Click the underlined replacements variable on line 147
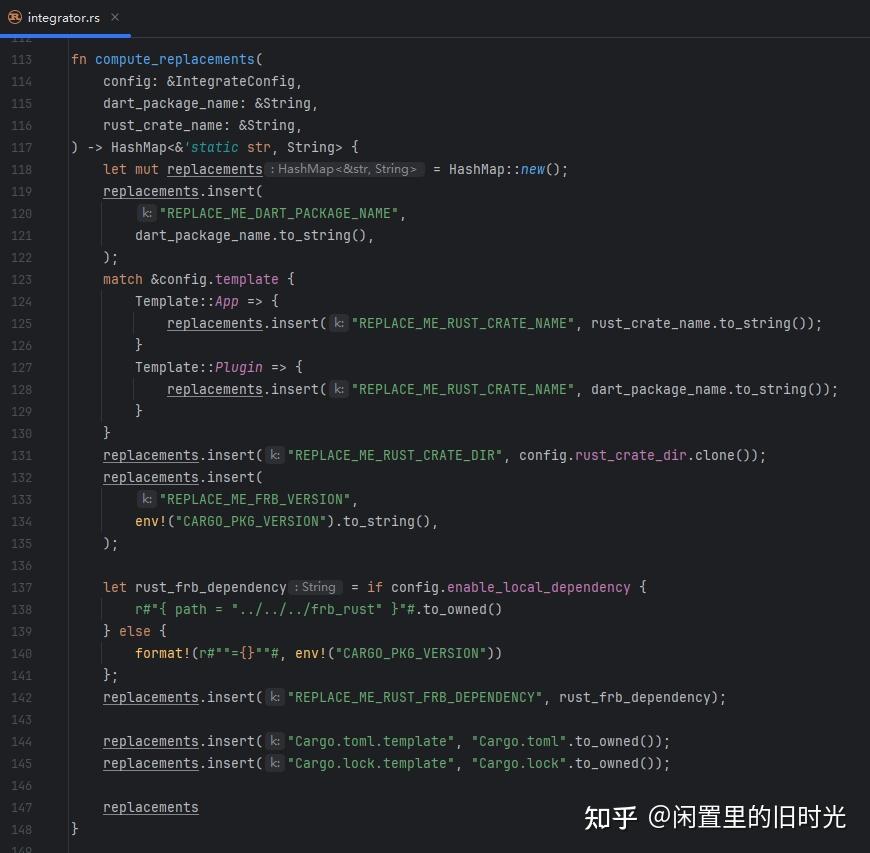Screen dimensions: 870x853 pyautogui.click(x=150, y=807)
